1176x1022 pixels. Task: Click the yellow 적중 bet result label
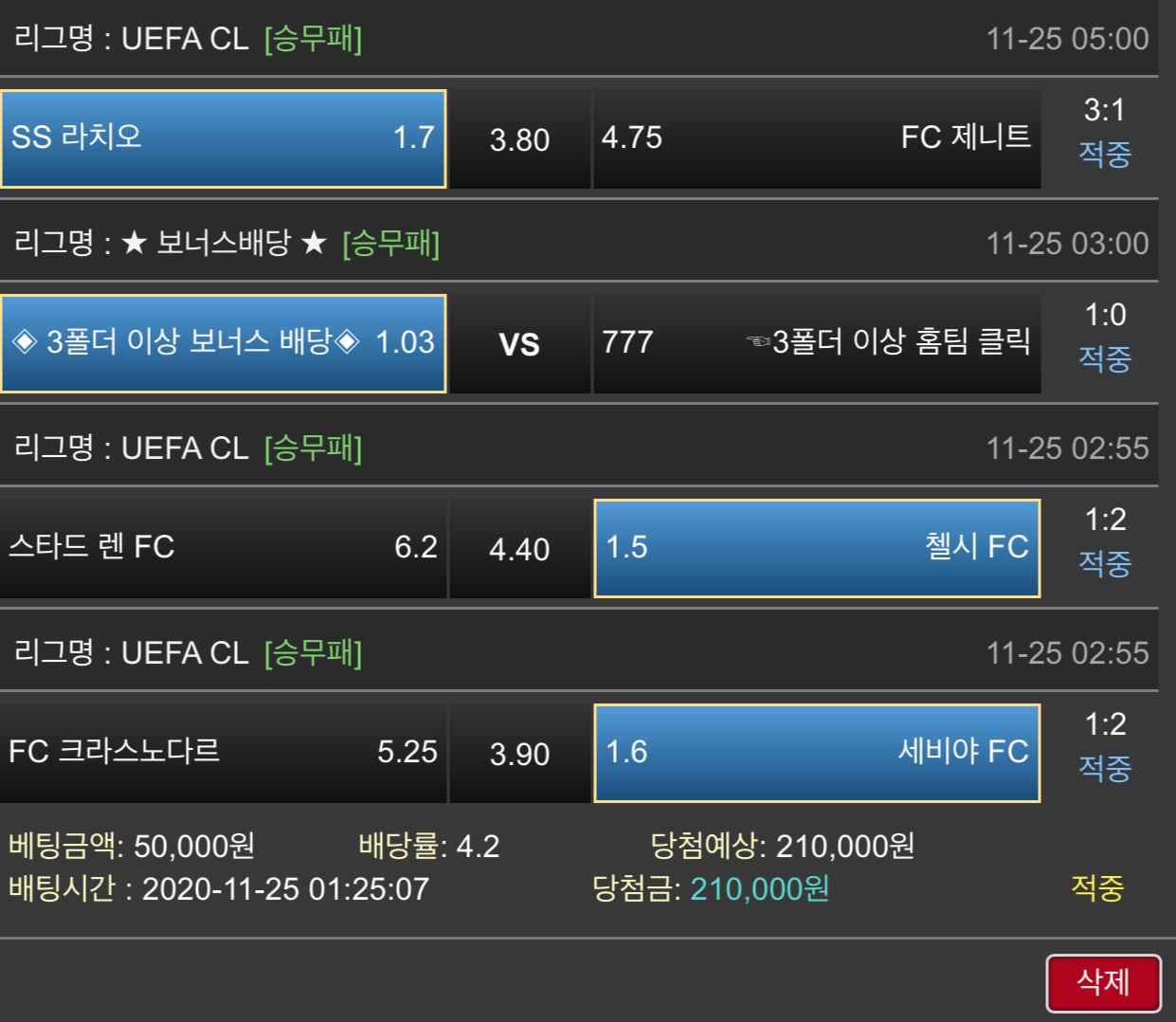[x=1096, y=888]
